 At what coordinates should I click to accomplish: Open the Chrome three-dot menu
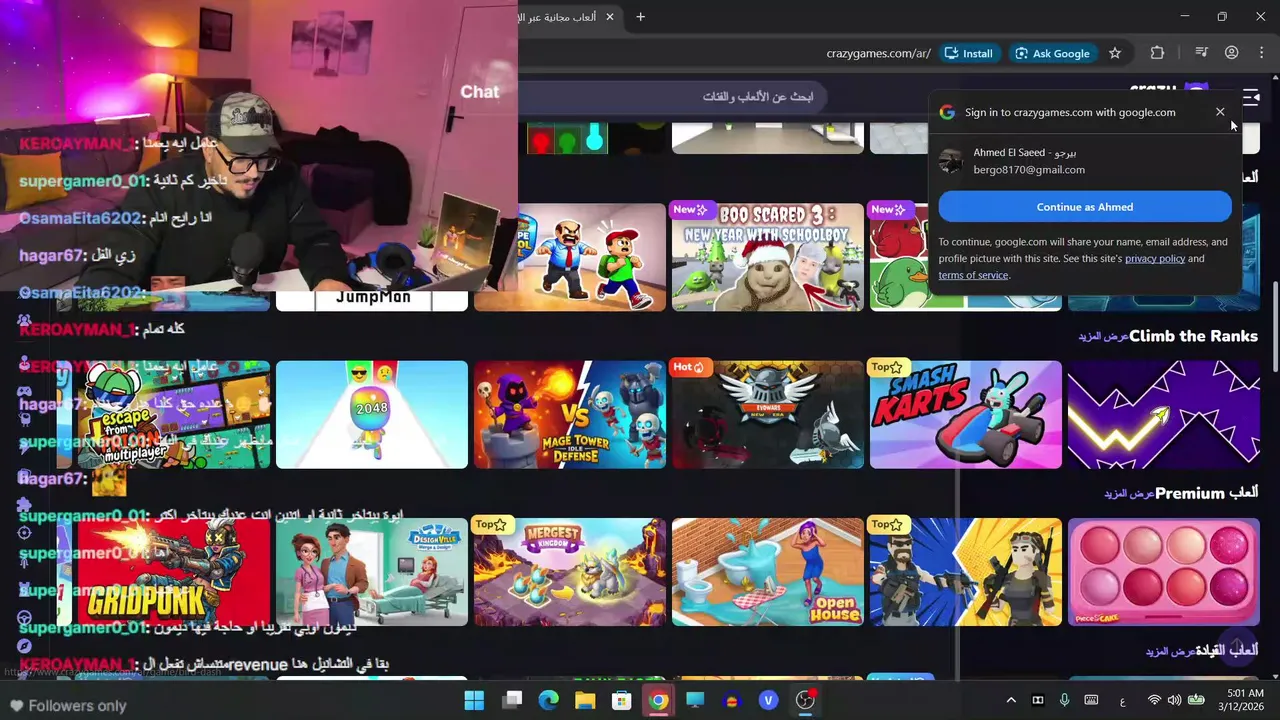pyautogui.click(x=1262, y=53)
